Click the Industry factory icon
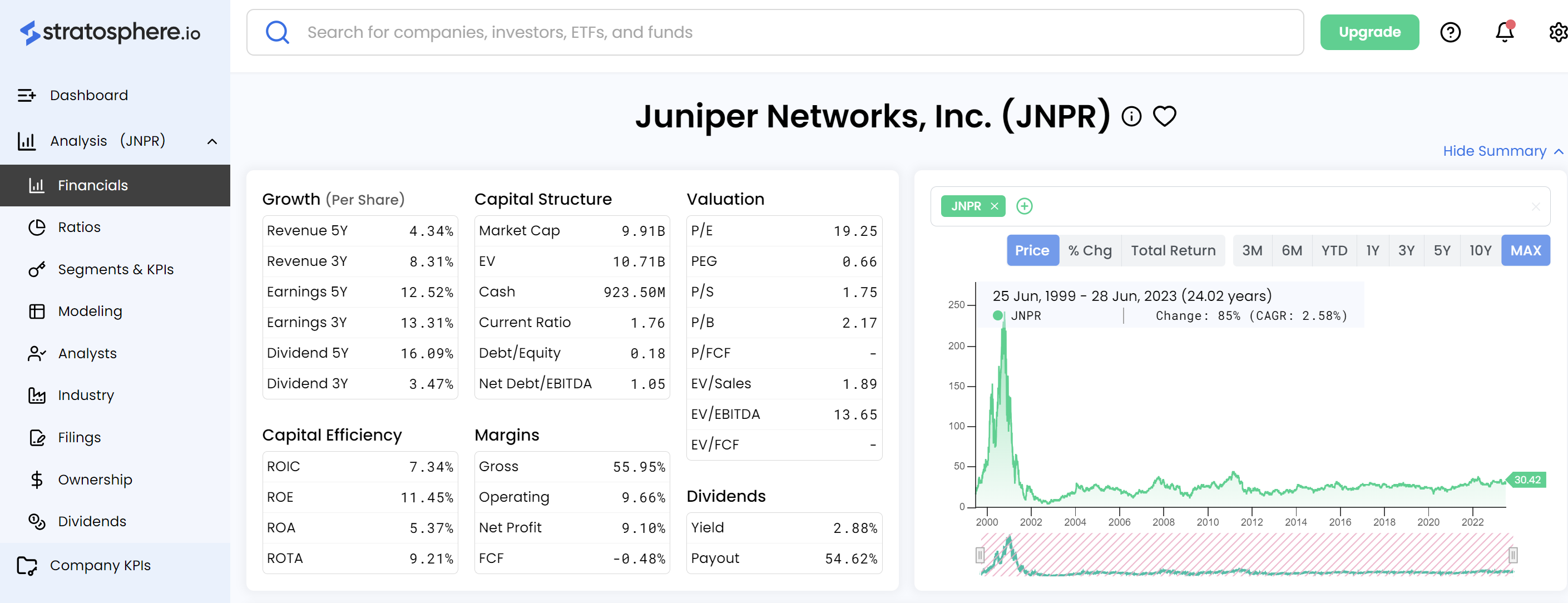Viewport: 1568px width, 603px height. 37,395
